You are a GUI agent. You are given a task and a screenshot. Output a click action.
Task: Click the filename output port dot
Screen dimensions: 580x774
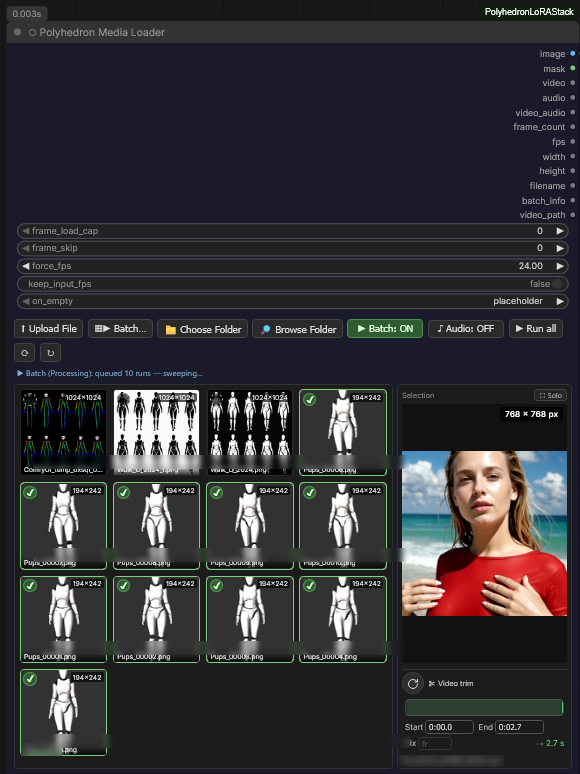[573, 185]
